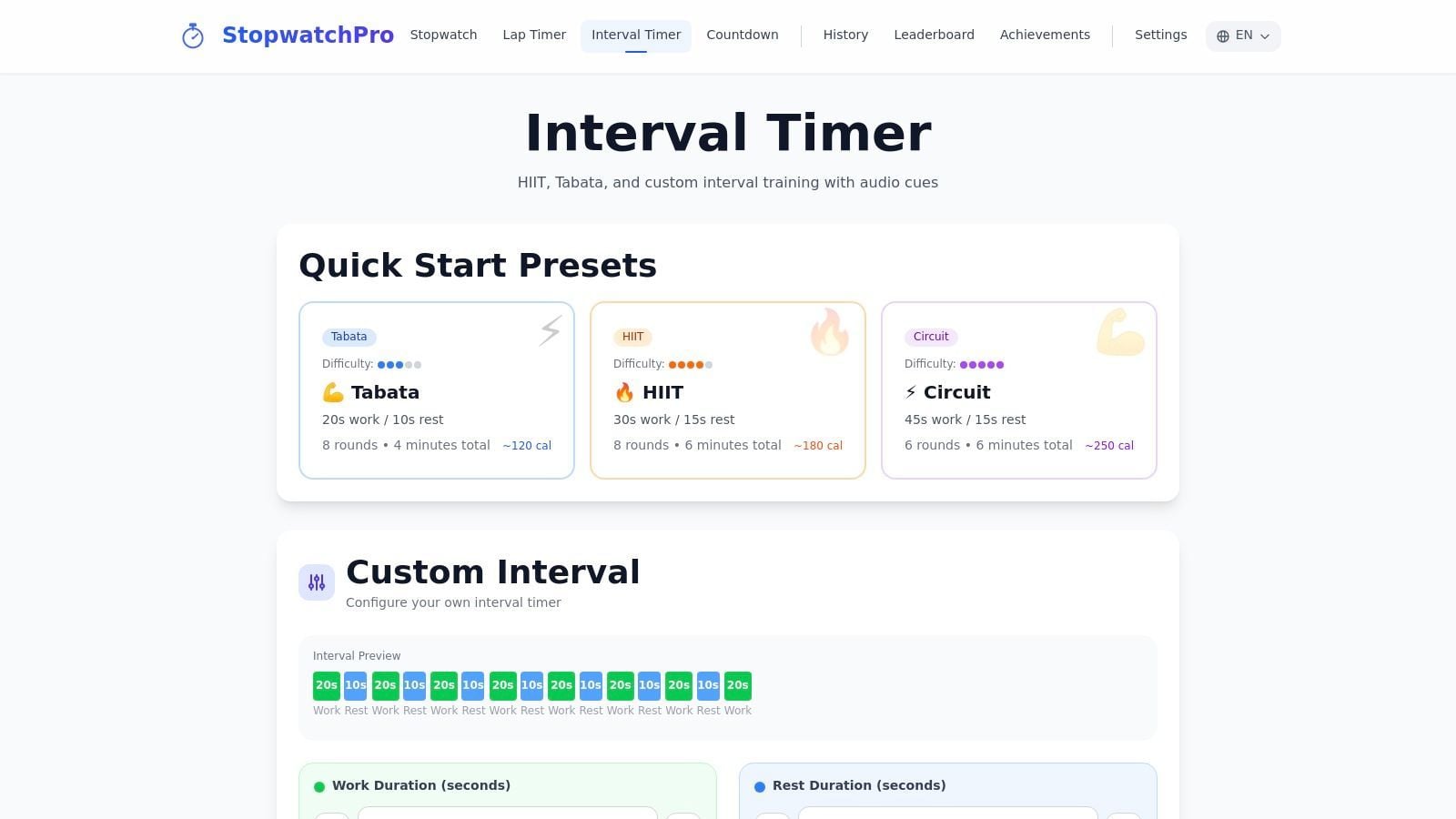Click the globe icon in the language selector
1456x819 pixels.
coord(1222,36)
